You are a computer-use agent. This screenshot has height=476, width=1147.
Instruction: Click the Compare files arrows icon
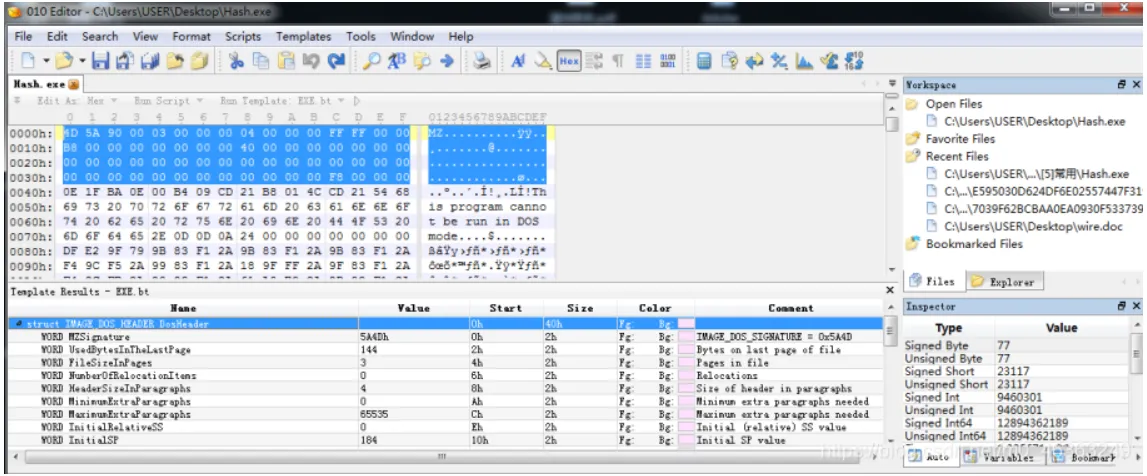tap(754, 61)
